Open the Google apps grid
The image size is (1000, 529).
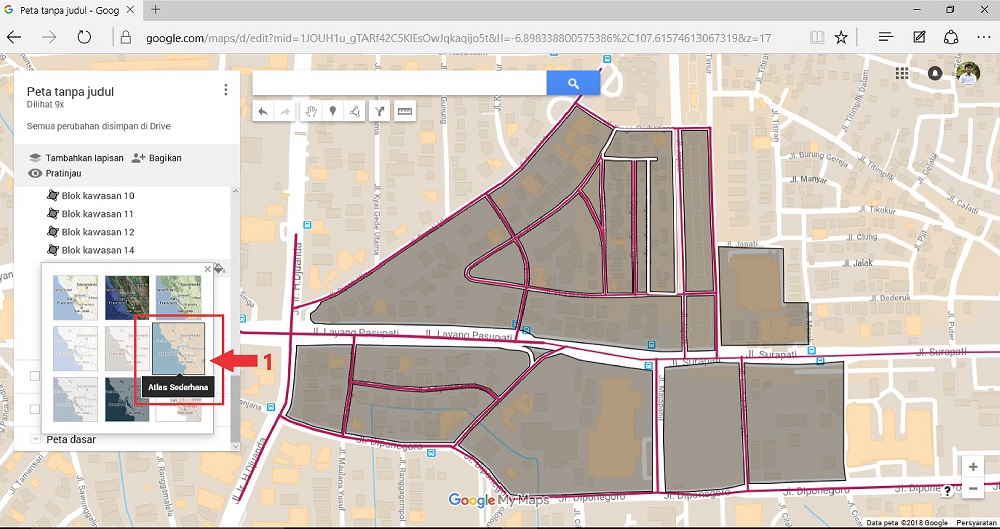(901, 73)
